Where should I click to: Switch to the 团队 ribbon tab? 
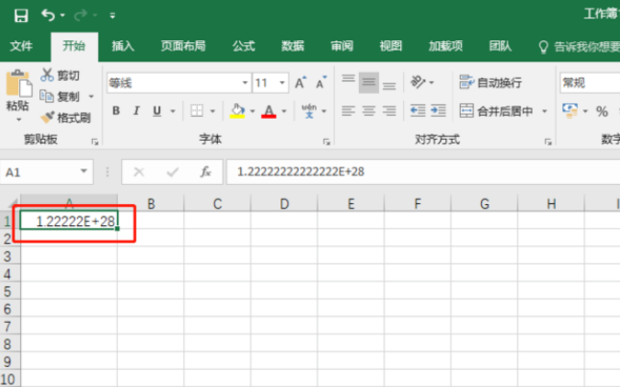(x=500, y=46)
